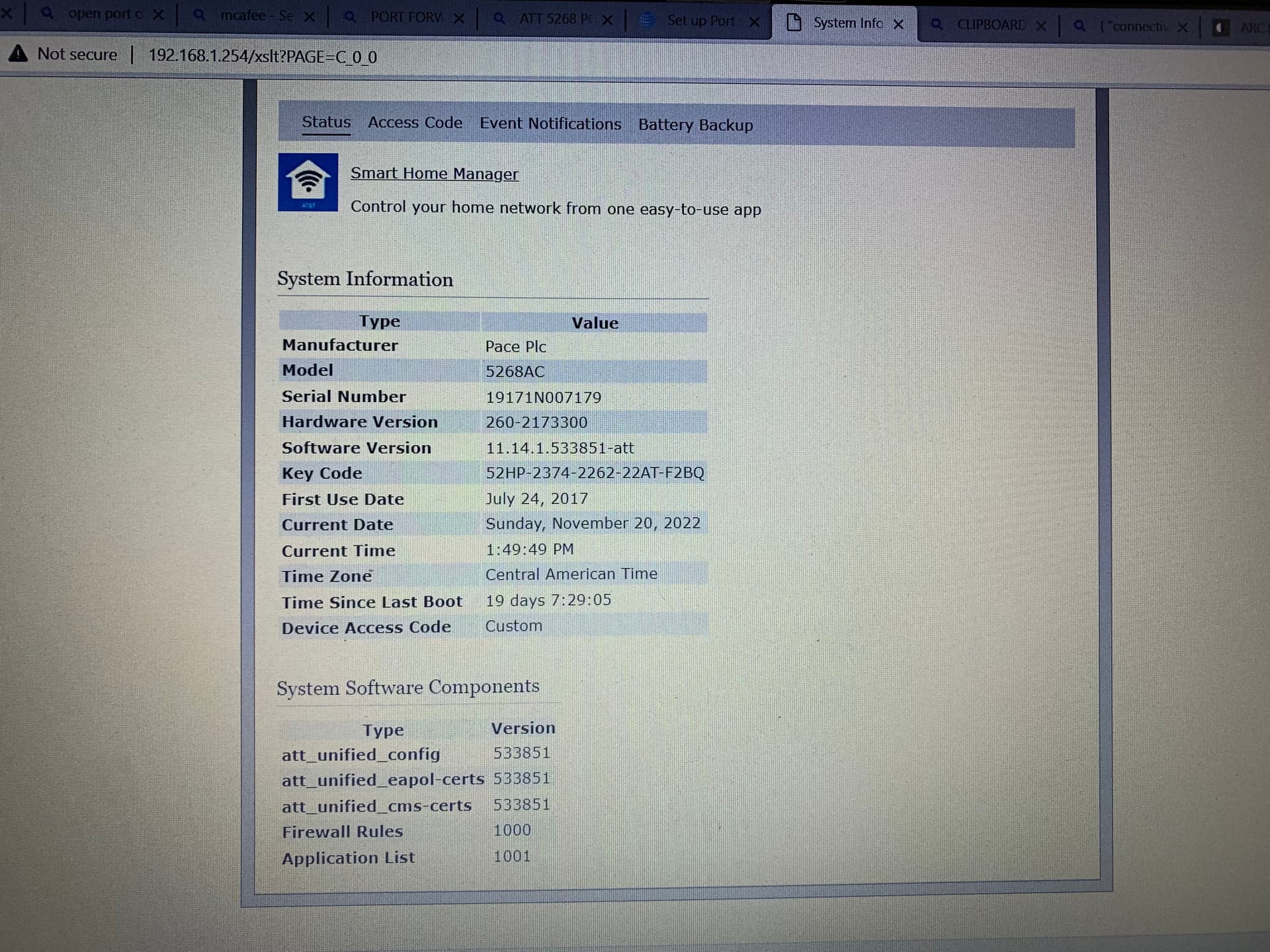Close the Set up Port browser tab
1270x952 pixels.
[754, 22]
